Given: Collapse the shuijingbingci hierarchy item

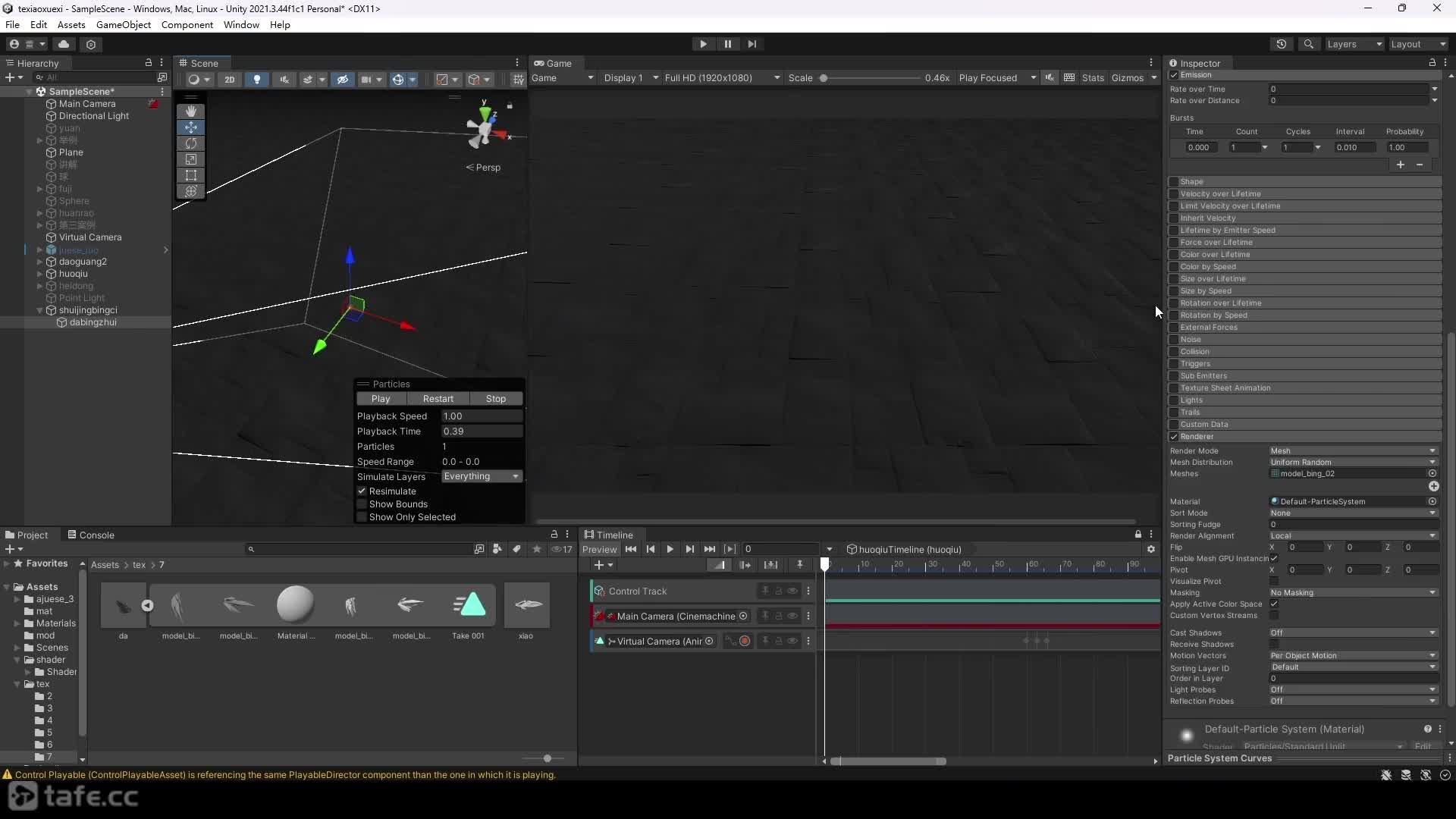Looking at the screenshot, I should click(39, 310).
